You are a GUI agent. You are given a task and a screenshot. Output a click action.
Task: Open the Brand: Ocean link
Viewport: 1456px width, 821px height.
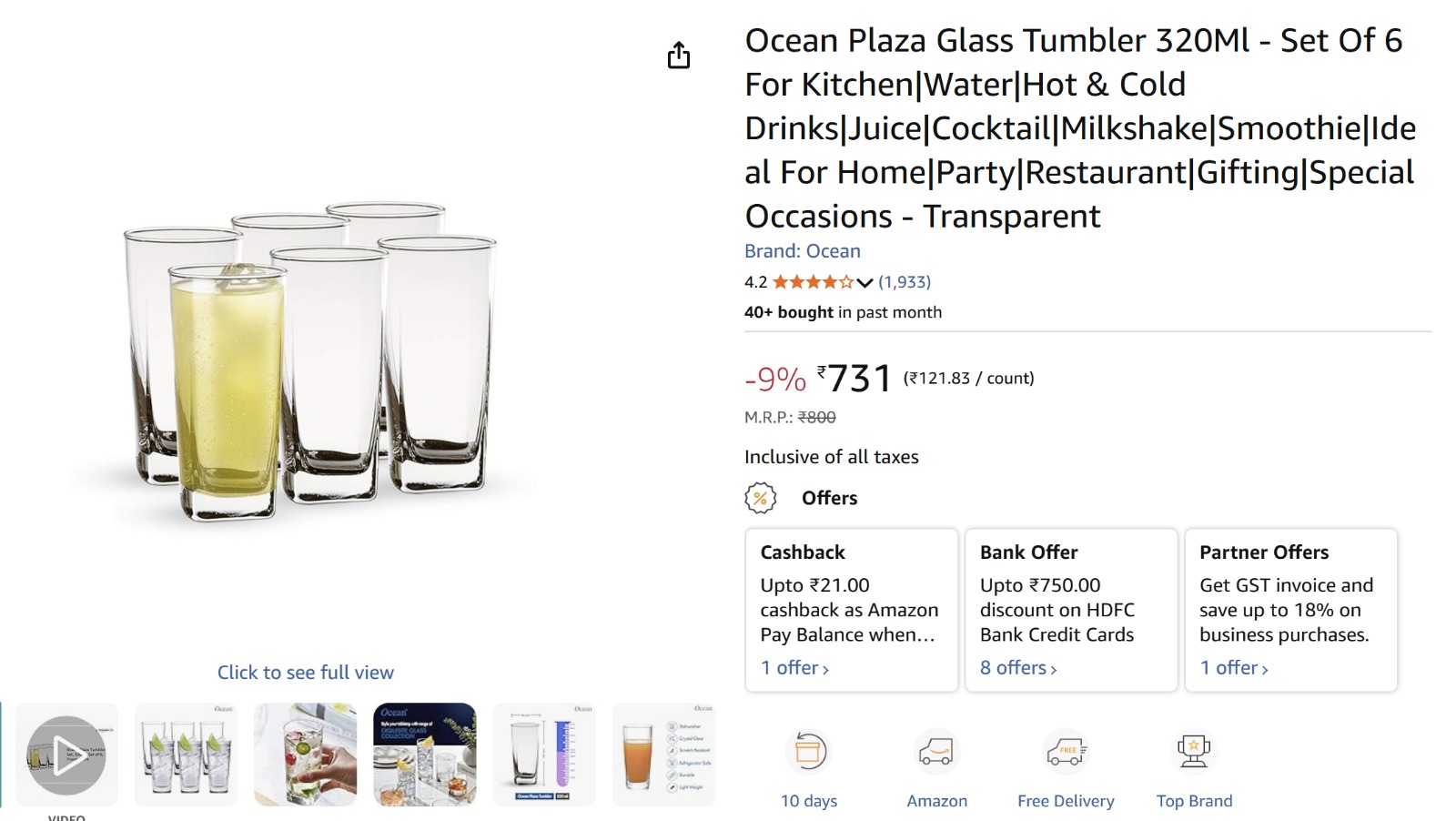pos(802,251)
